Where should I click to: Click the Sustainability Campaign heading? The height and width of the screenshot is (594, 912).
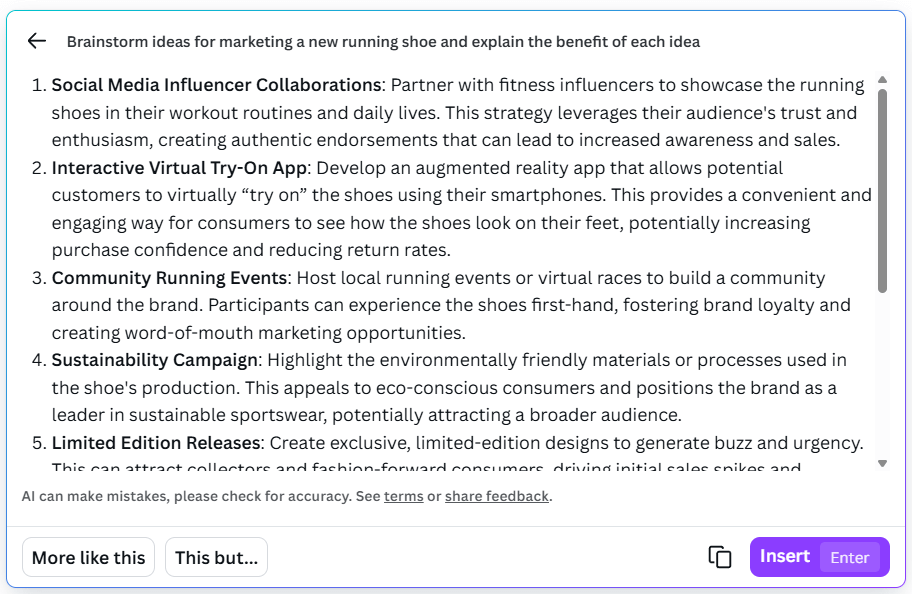[155, 360]
